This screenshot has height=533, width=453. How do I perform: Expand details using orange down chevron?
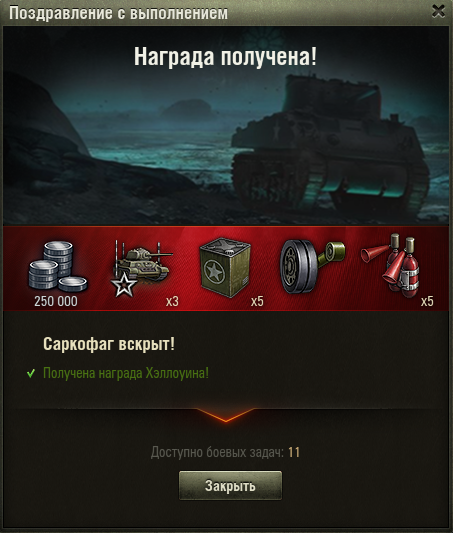[x=226, y=415]
